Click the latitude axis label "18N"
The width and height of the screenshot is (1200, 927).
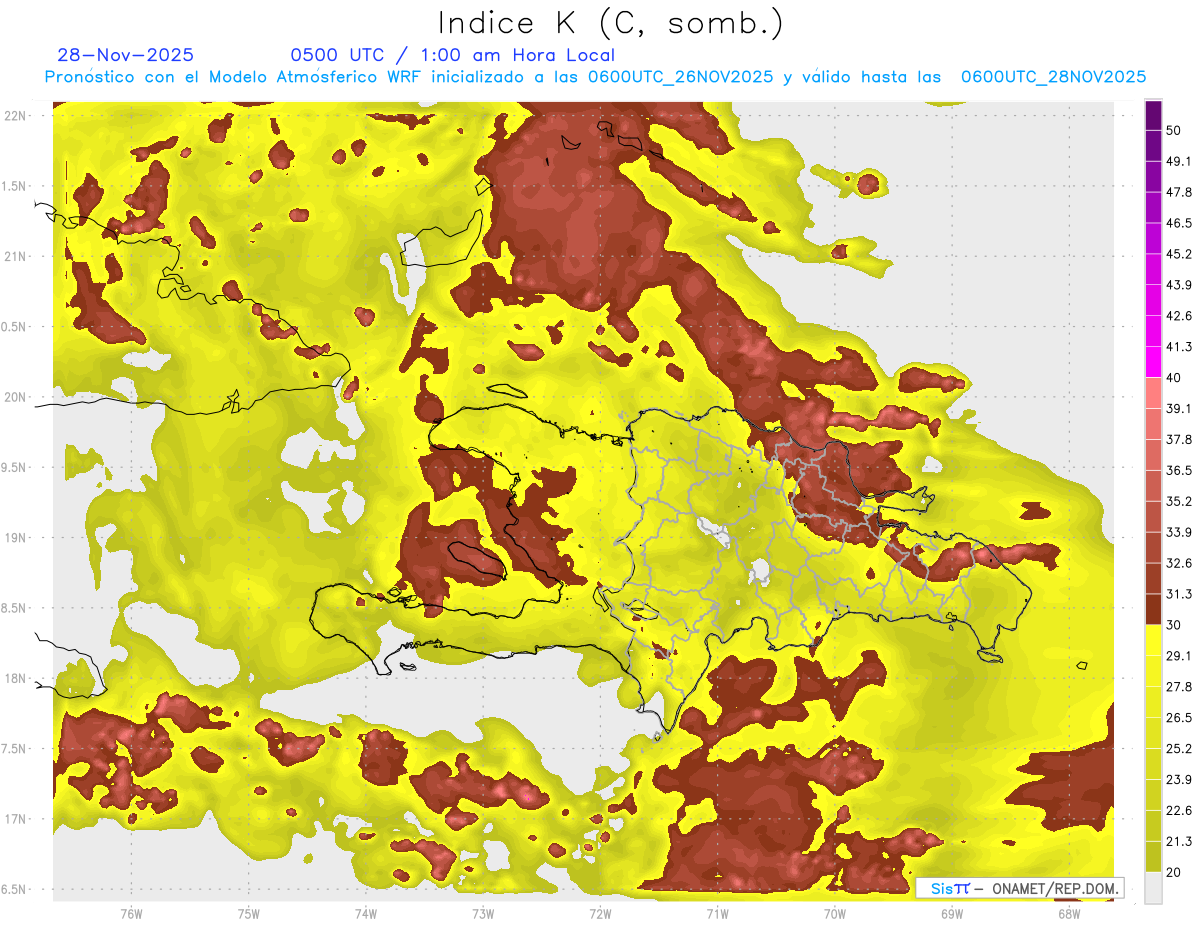[15, 679]
